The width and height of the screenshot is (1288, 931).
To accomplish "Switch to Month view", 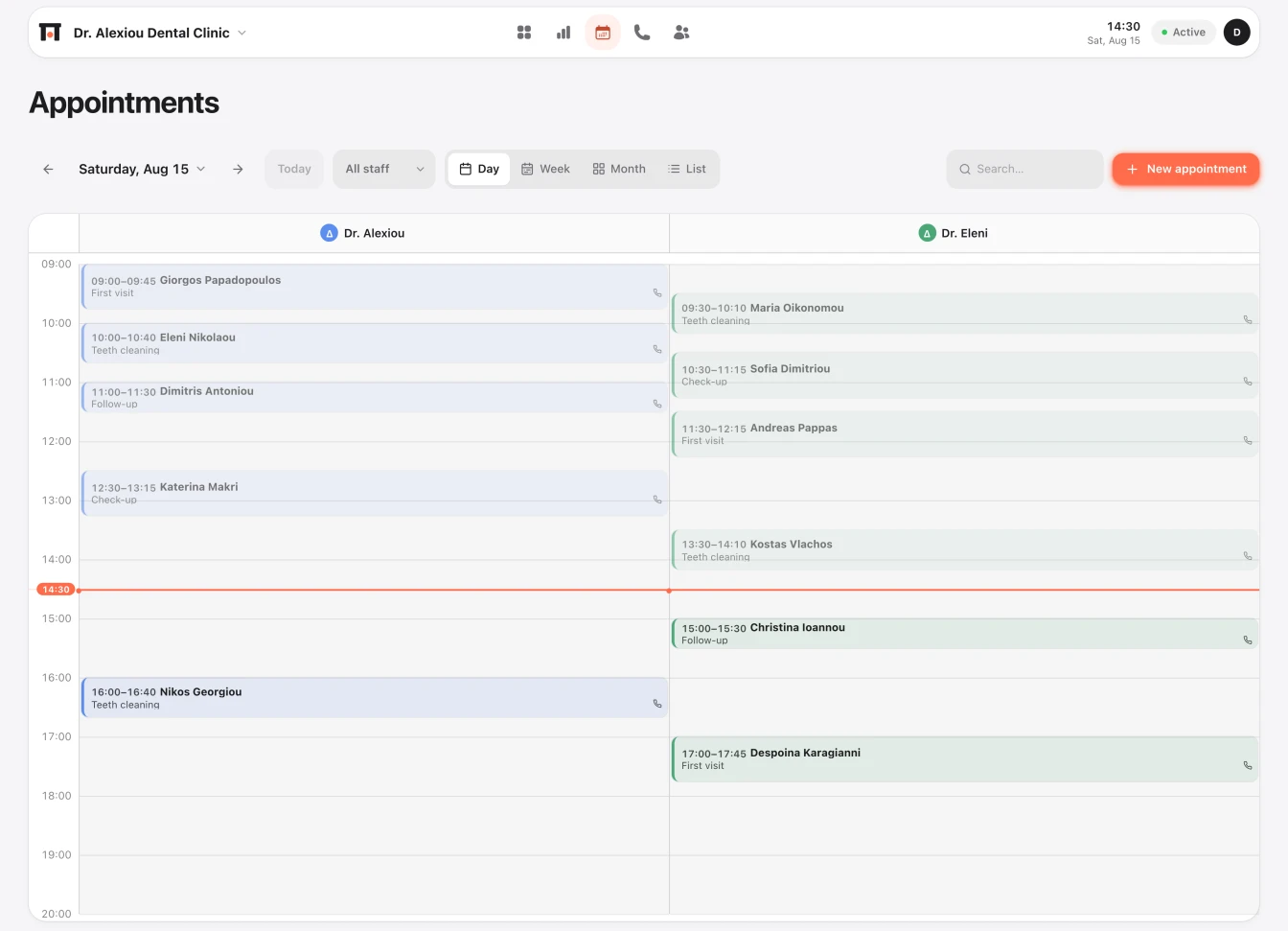I will coord(619,169).
